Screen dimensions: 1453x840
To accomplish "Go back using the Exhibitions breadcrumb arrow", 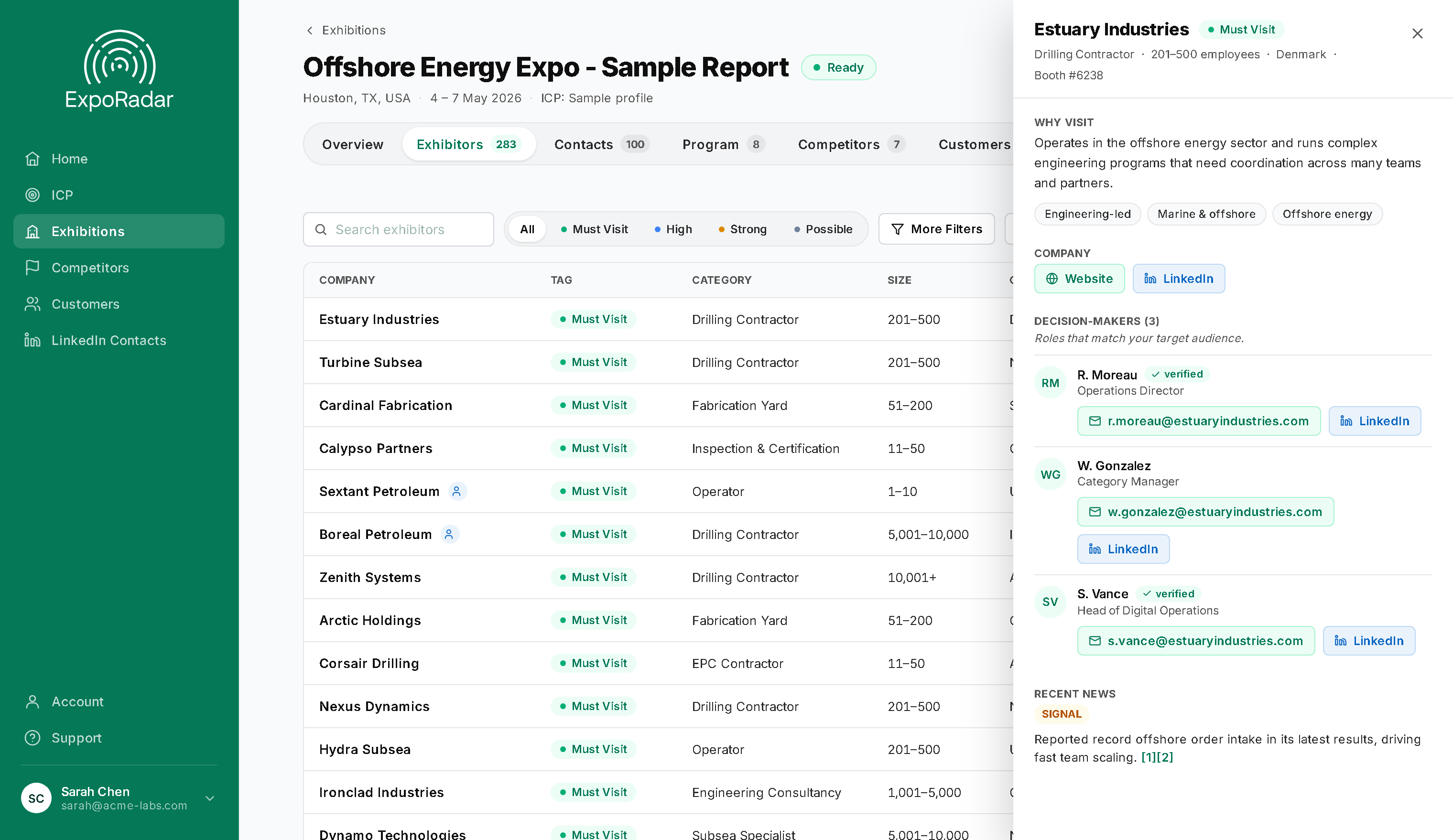I will coord(310,30).
